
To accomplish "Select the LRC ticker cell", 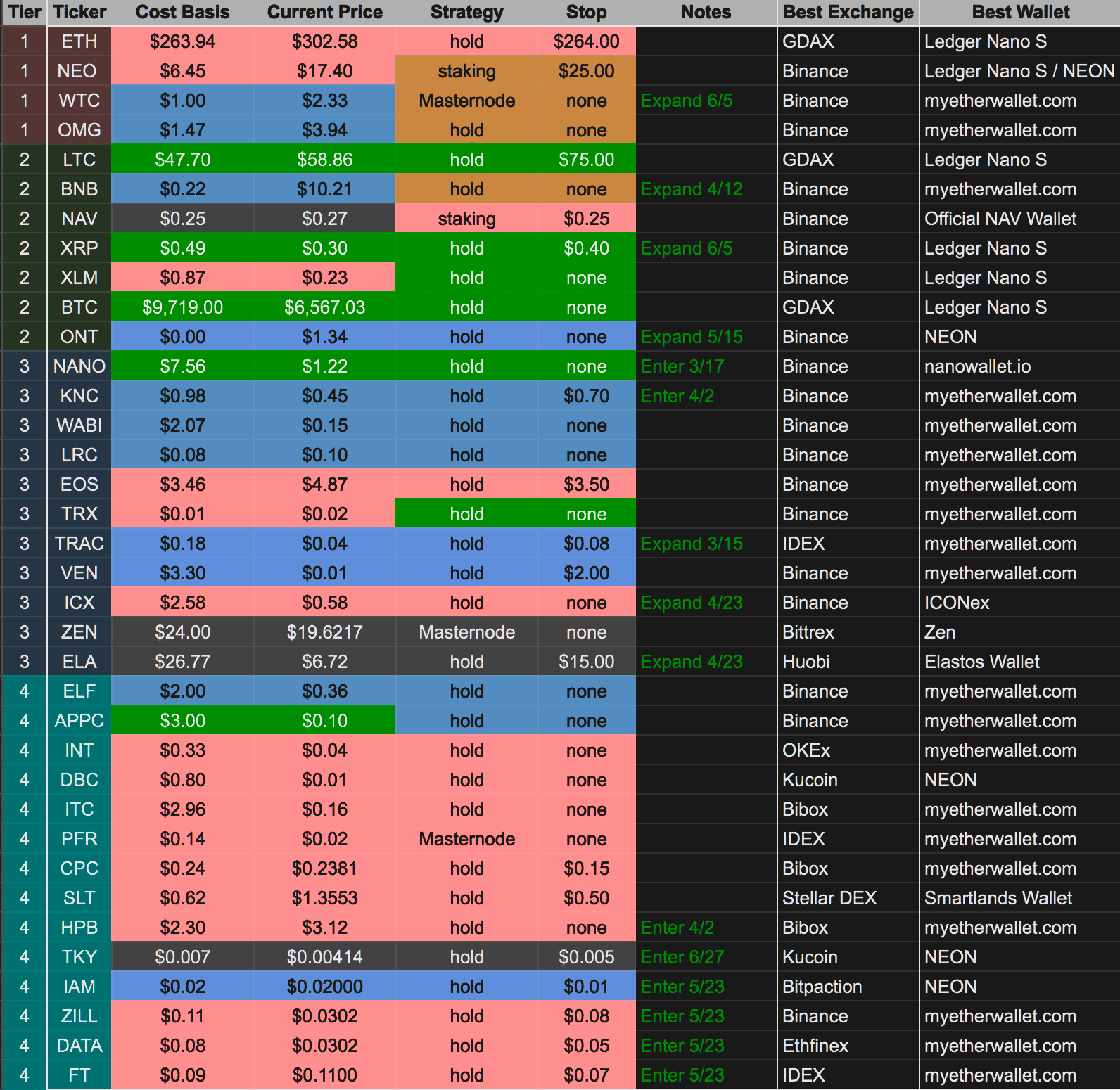I will coord(79,455).
